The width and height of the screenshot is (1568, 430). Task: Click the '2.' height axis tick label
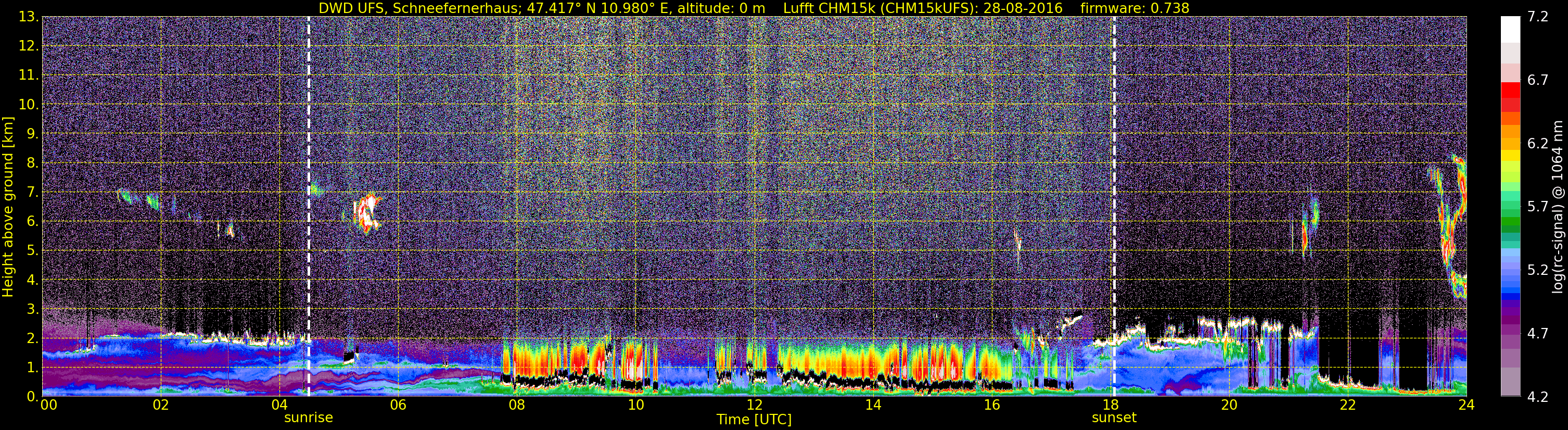[x=33, y=338]
